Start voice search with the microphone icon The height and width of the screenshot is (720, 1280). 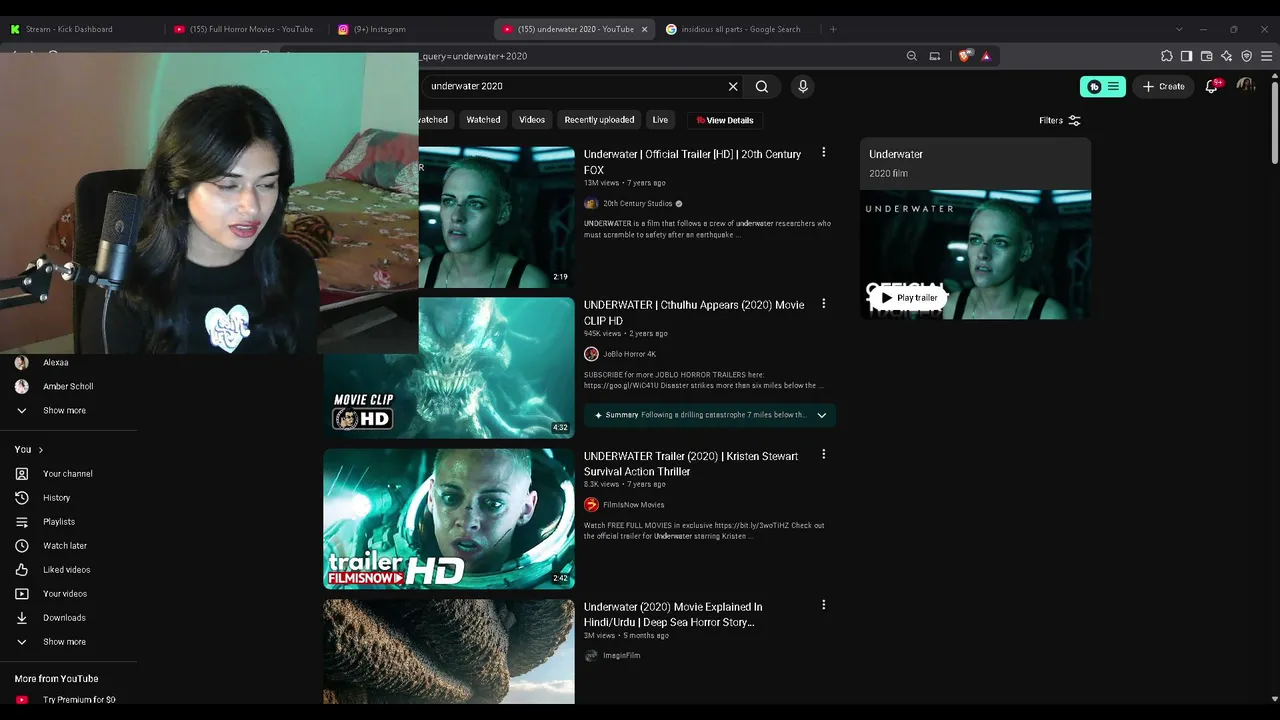tap(802, 86)
